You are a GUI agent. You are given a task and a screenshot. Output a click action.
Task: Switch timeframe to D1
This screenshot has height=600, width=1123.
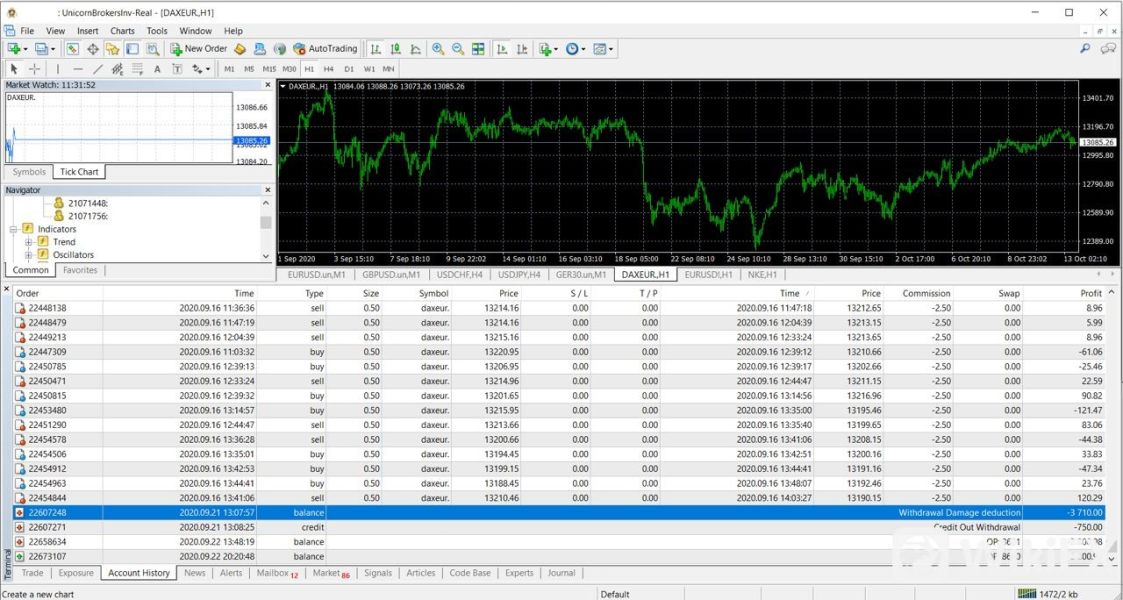tap(349, 69)
